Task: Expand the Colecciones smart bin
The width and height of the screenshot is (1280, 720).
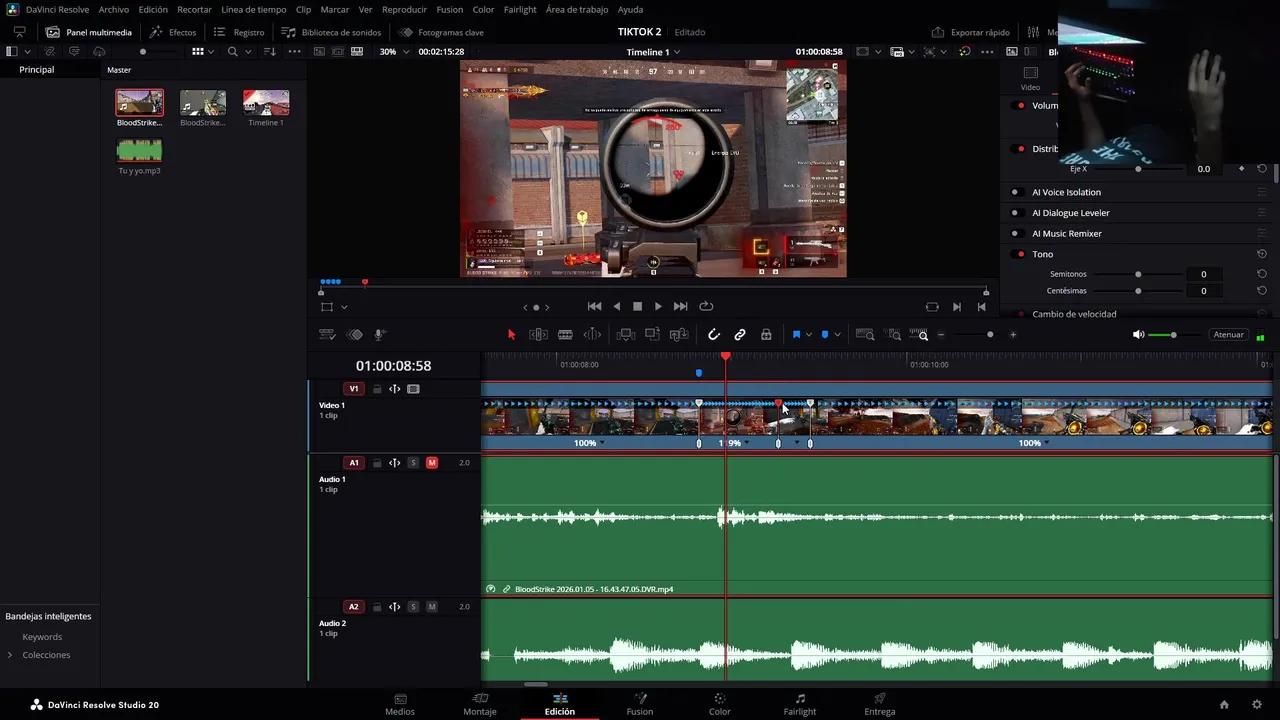Action: (x=10, y=655)
